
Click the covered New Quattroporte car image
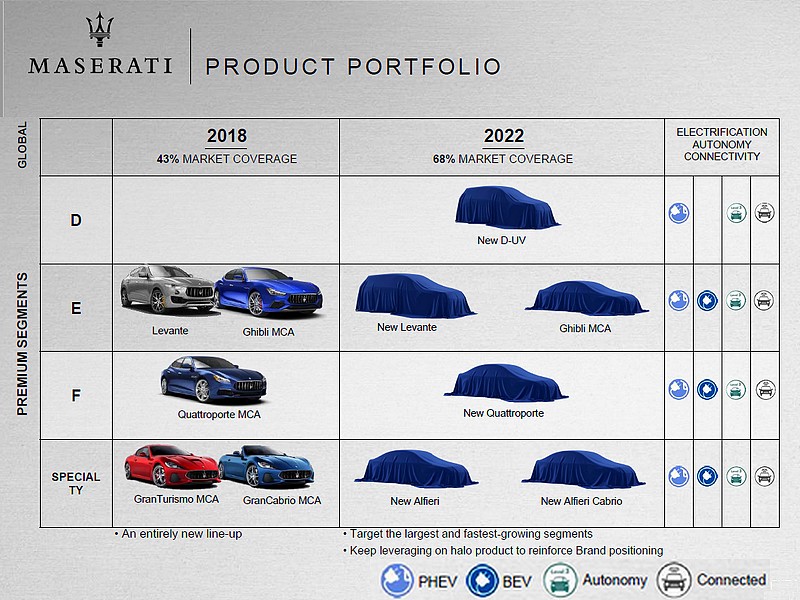coord(506,383)
